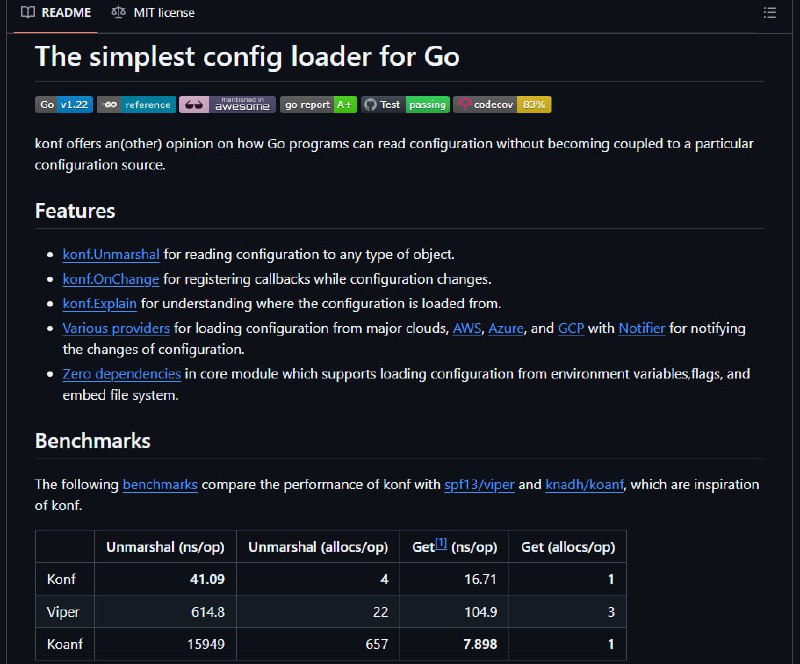800x664 pixels.
Task: Open the codecov 83% badge
Action: [x=502, y=105]
